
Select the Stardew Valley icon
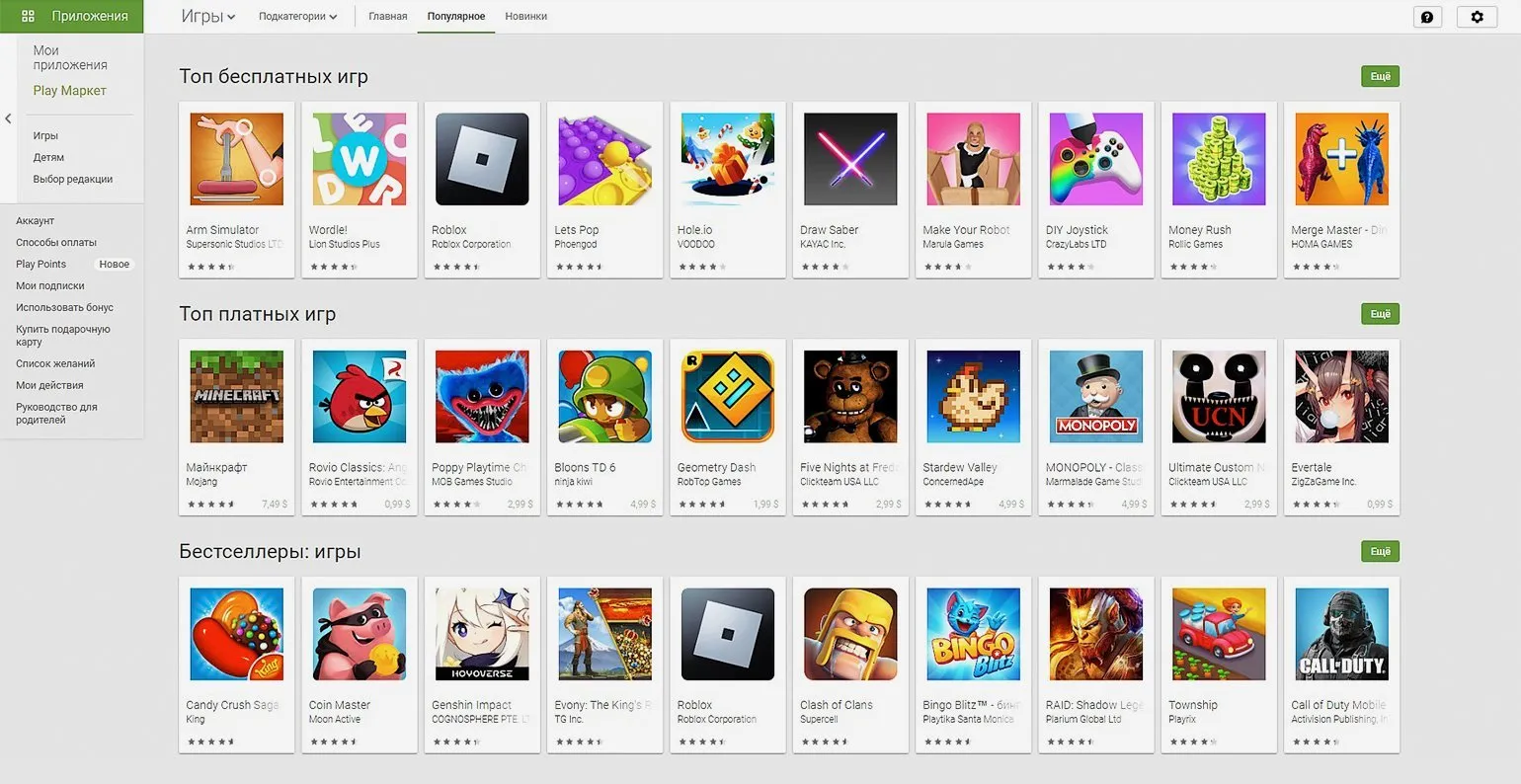point(973,397)
